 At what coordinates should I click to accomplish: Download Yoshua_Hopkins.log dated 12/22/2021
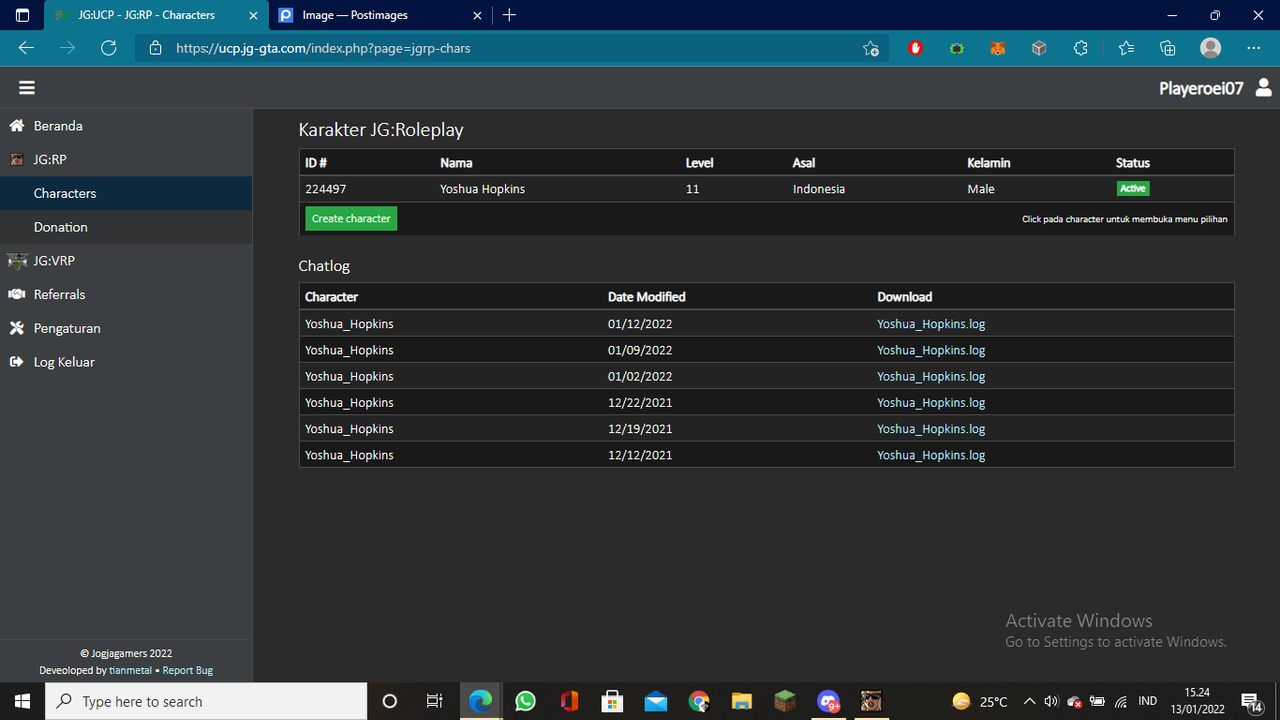pos(931,402)
